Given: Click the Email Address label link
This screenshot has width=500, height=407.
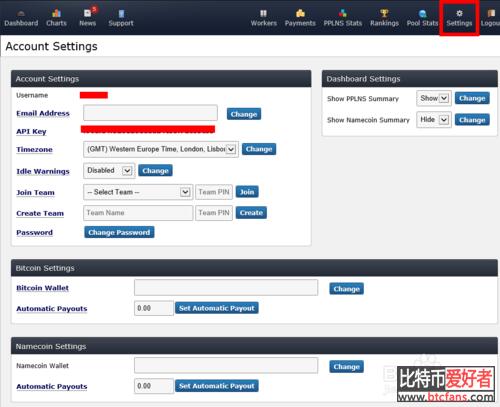Looking at the screenshot, I should point(43,113).
